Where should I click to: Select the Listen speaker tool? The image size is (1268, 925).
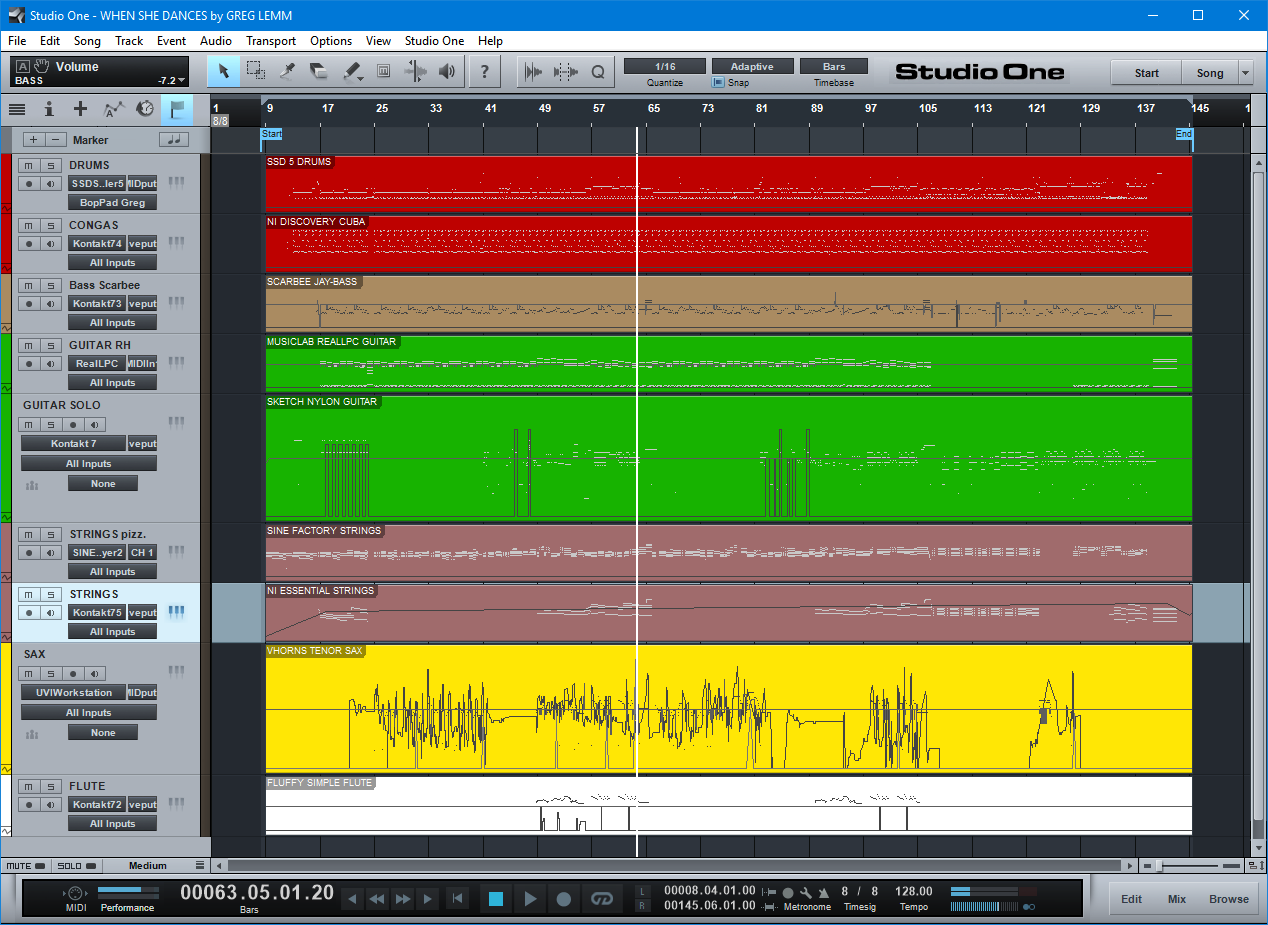[x=447, y=71]
